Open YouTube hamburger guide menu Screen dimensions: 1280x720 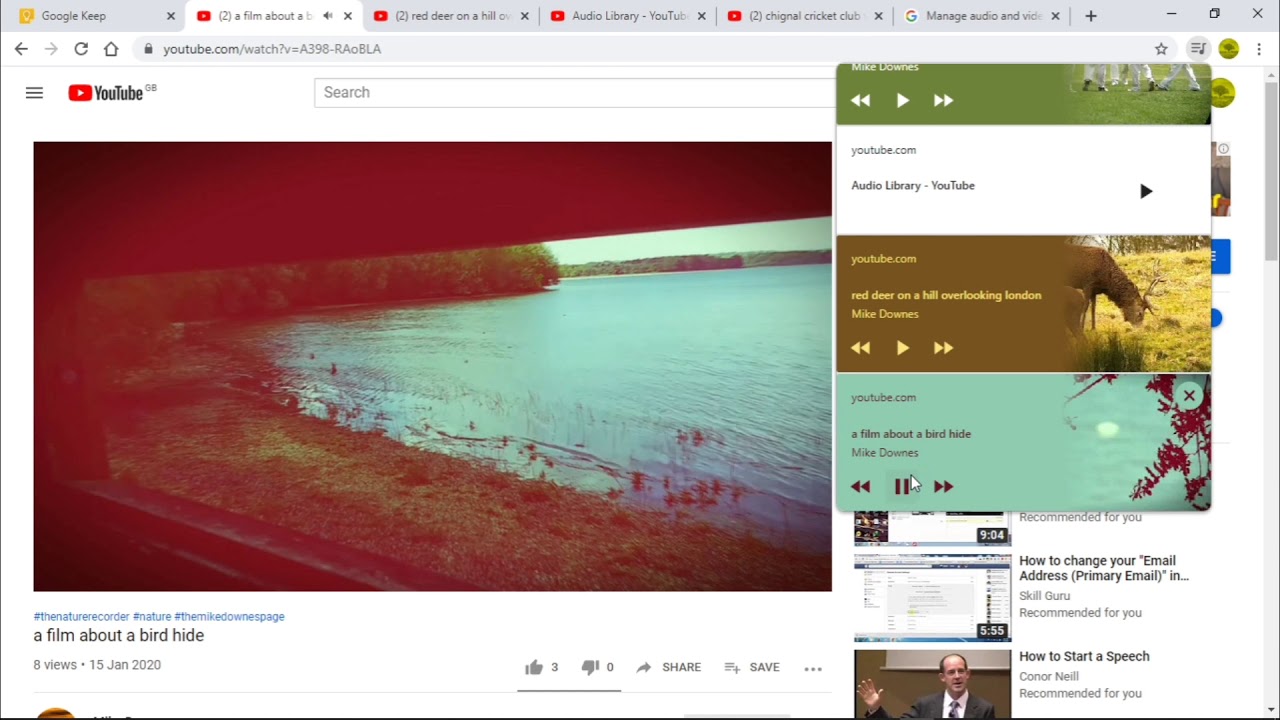click(x=34, y=93)
